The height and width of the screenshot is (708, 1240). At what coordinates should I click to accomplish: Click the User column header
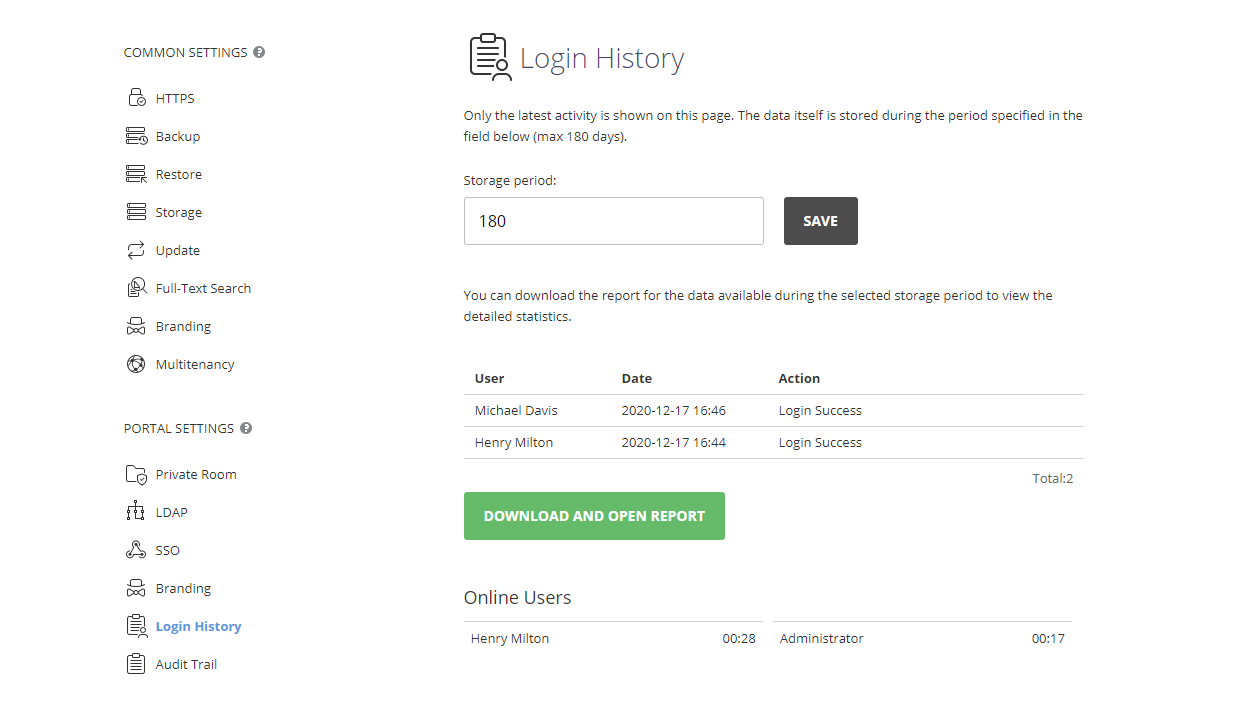tap(489, 378)
